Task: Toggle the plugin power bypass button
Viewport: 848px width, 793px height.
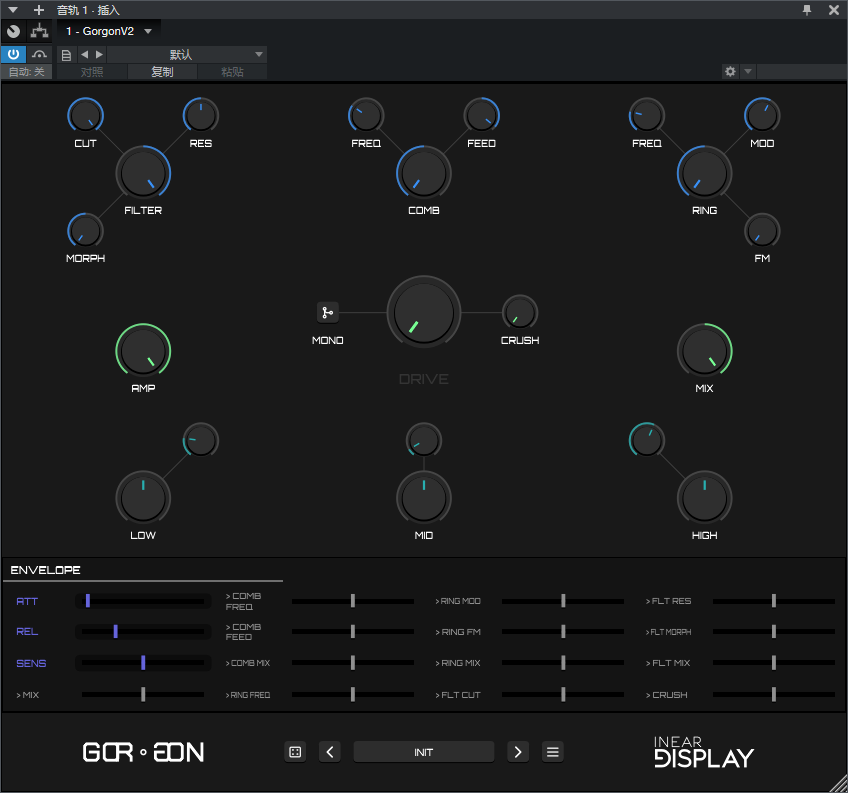Action: pyautogui.click(x=13, y=54)
